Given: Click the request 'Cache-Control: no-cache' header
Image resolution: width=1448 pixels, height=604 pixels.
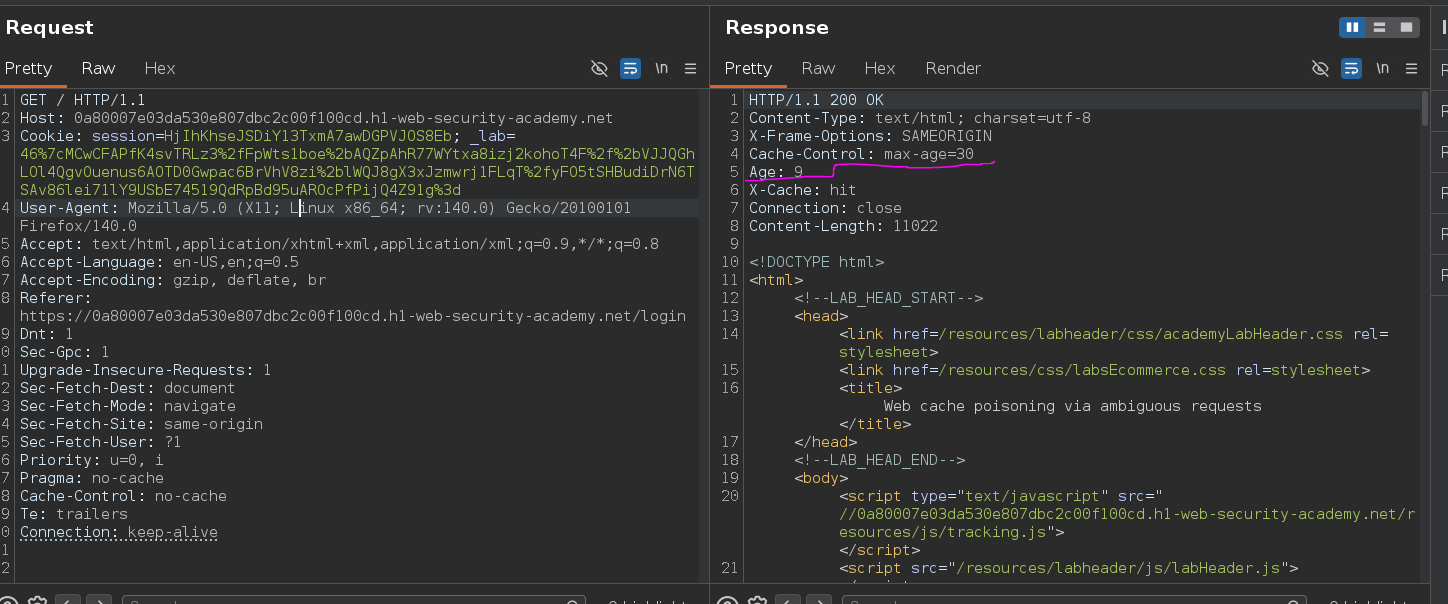Looking at the screenshot, I should [x=123, y=496].
